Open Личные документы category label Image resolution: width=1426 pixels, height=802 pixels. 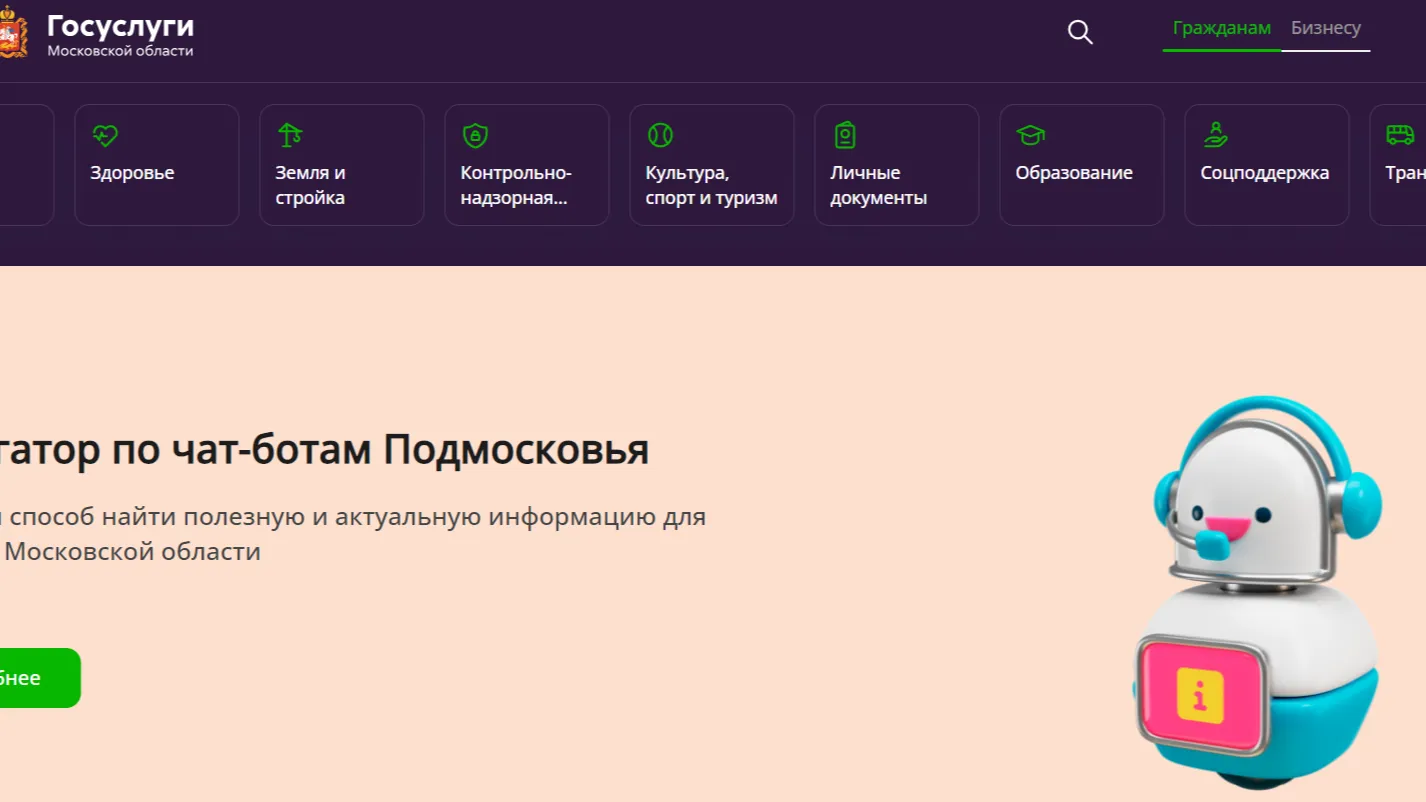click(x=878, y=185)
